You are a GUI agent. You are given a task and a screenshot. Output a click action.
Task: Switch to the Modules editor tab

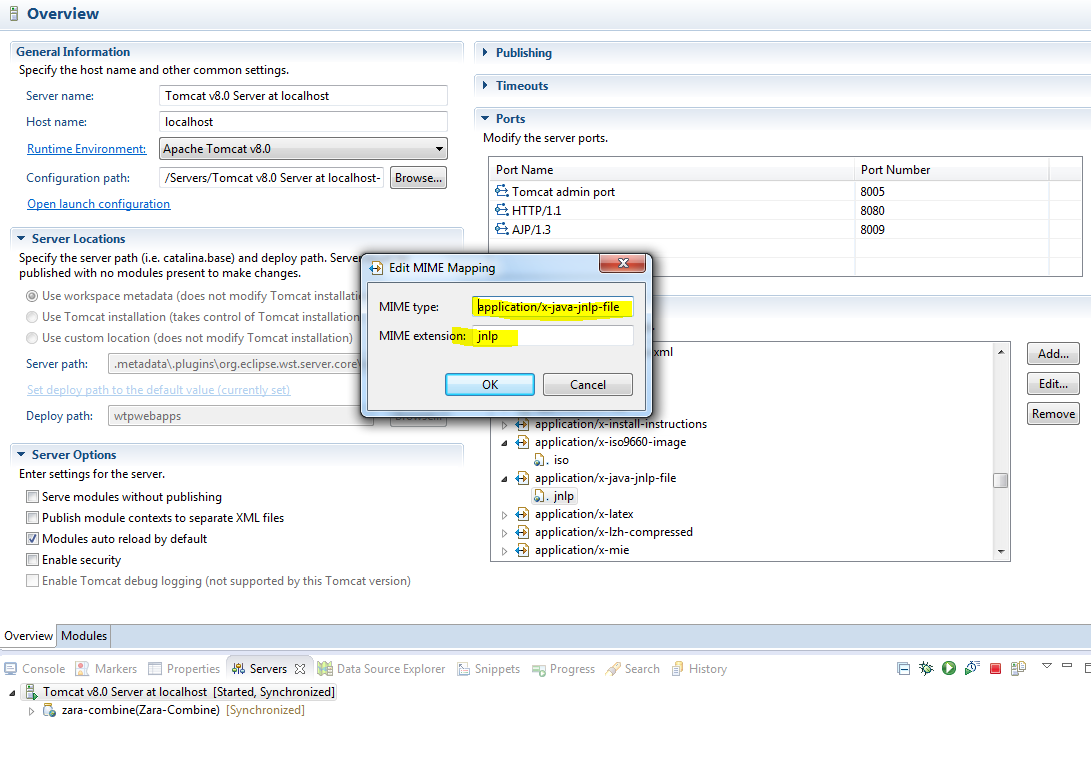click(83, 636)
